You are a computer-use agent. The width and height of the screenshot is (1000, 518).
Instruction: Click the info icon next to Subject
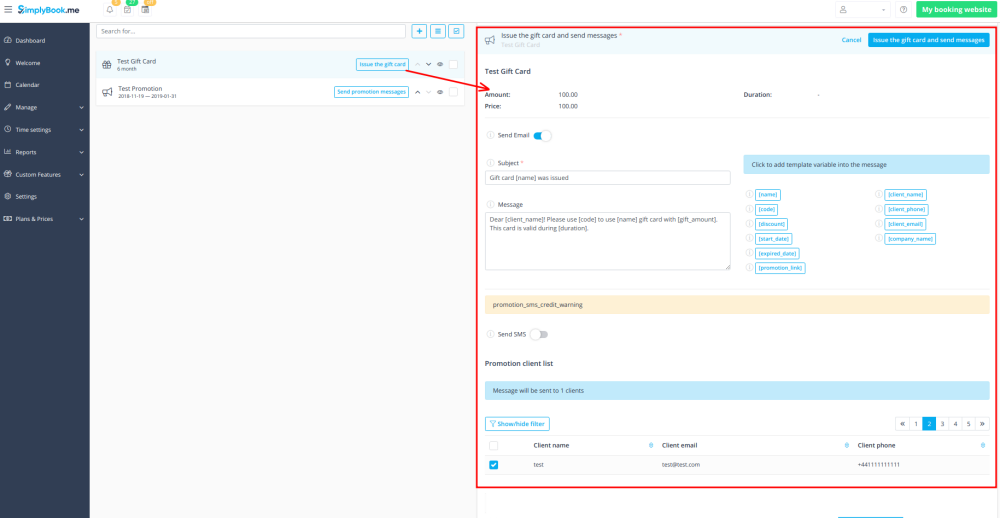[x=490, y=163]
